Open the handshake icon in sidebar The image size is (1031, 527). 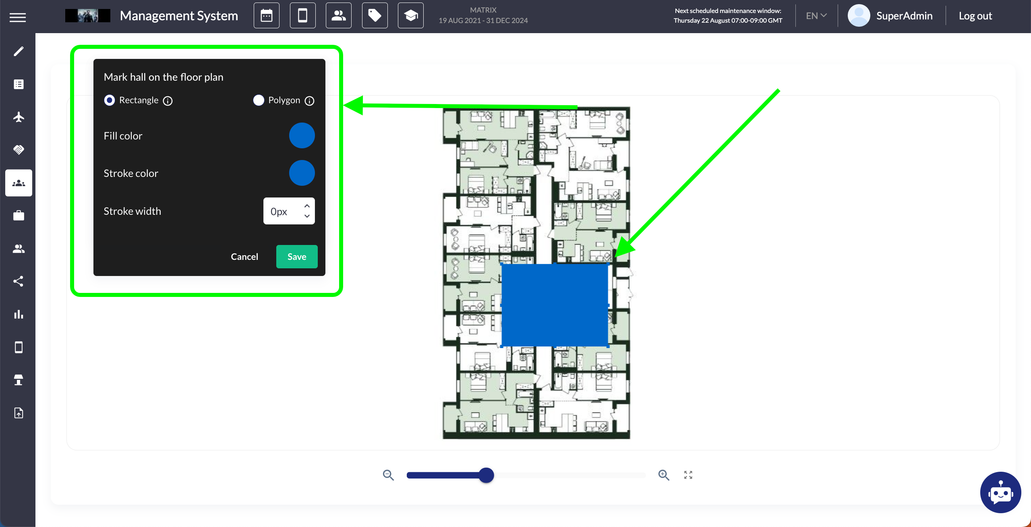[x=18, y=150]
